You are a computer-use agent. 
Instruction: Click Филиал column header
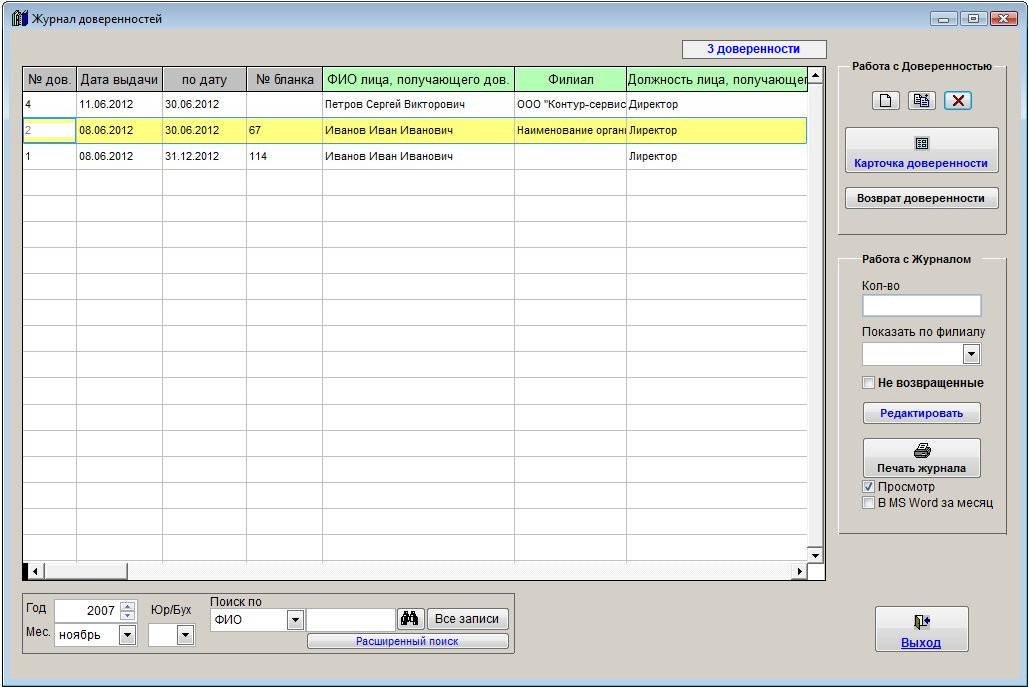[570, 79]
